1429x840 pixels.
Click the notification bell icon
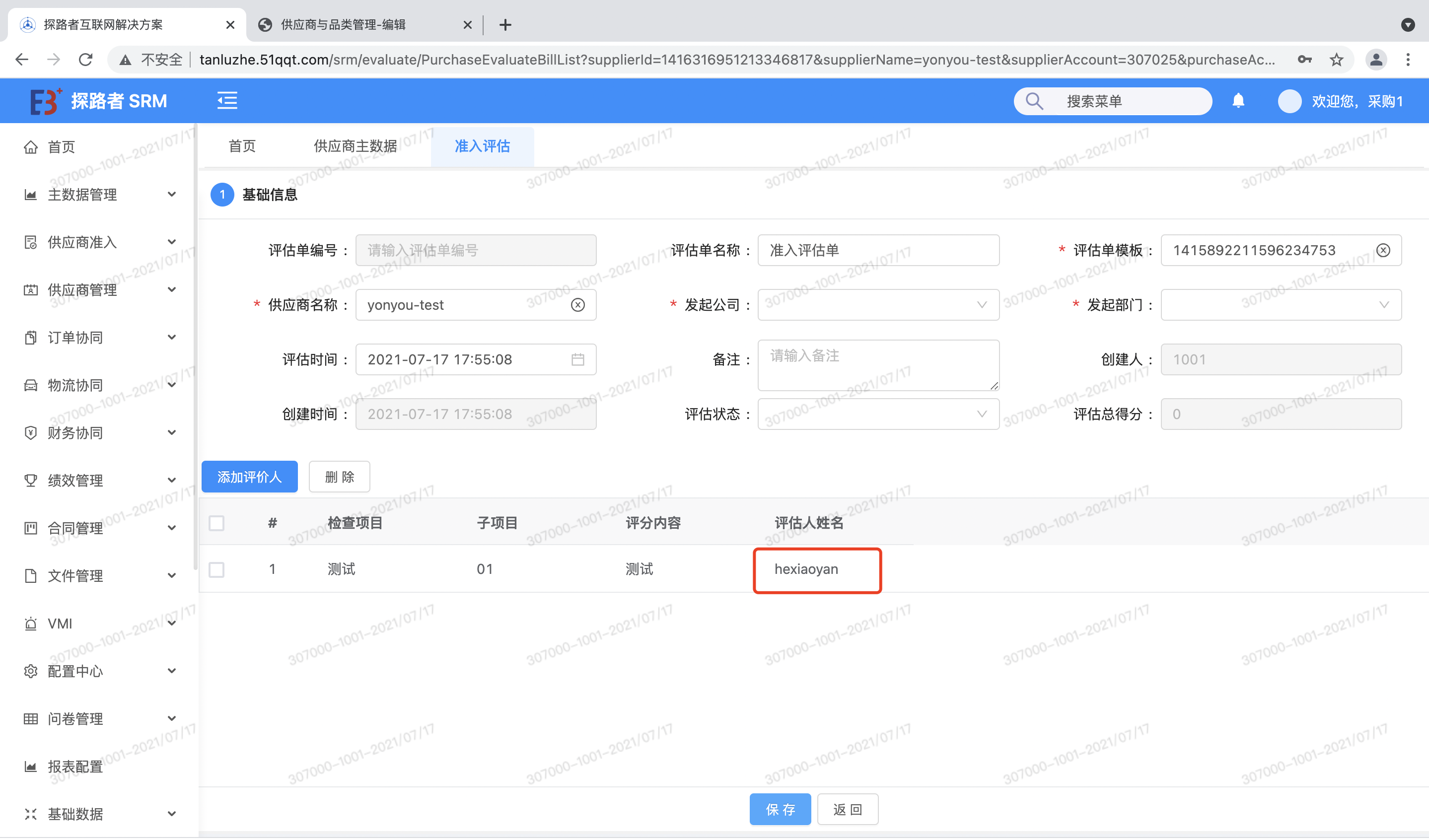tap(1238, 101)
